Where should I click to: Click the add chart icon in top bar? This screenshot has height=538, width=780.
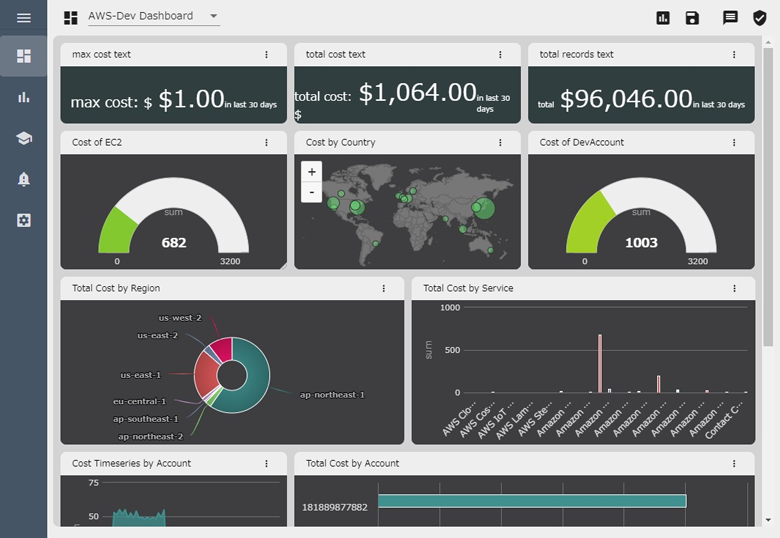(x=663, y=18)
